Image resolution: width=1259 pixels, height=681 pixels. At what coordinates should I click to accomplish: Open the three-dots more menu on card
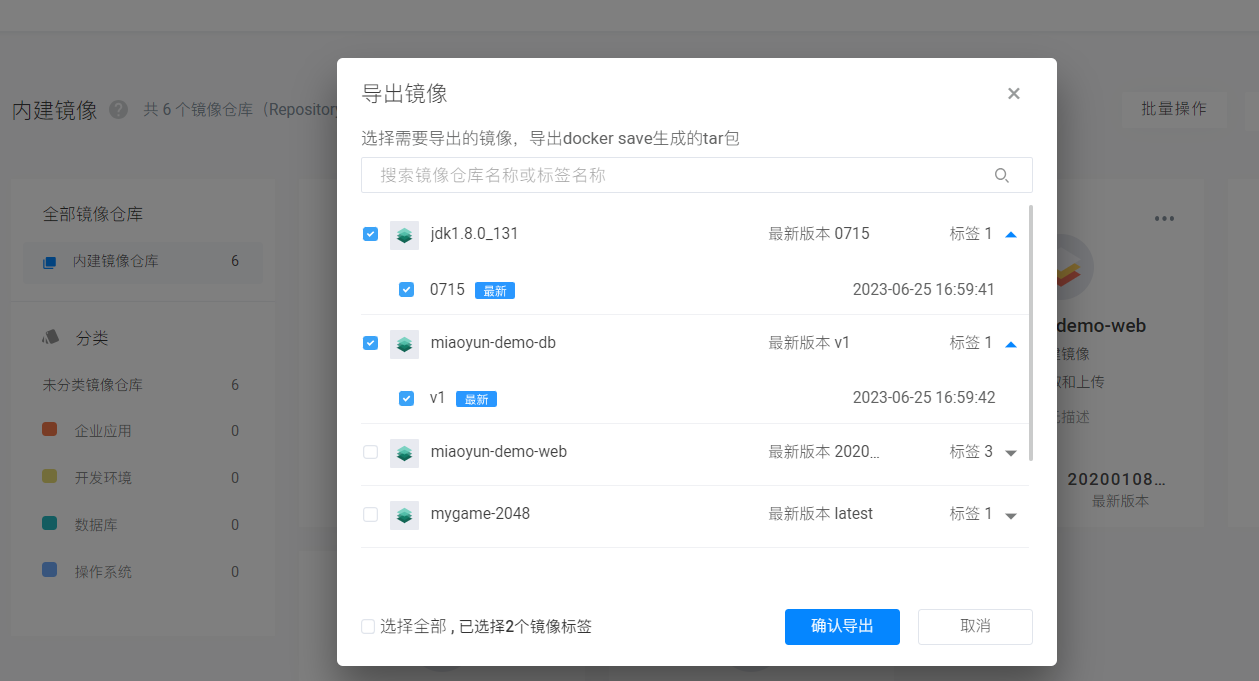click(1164, 219)
